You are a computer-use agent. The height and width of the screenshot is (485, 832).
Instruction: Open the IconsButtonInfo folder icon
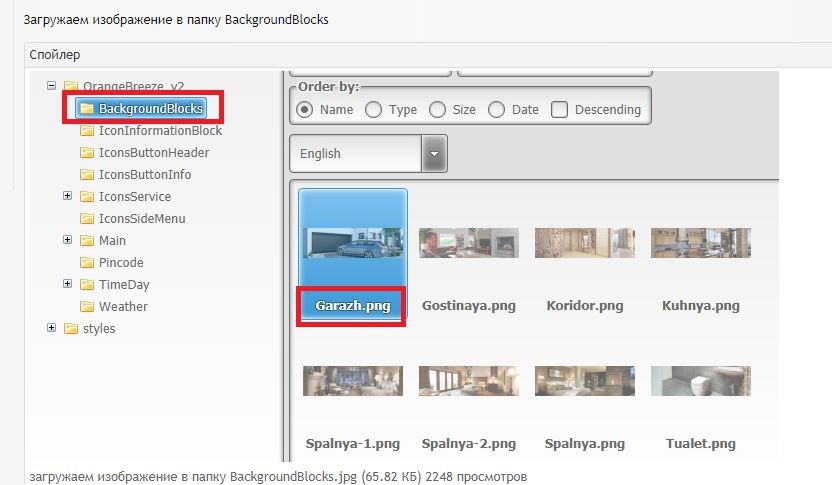tap(86, 175)
